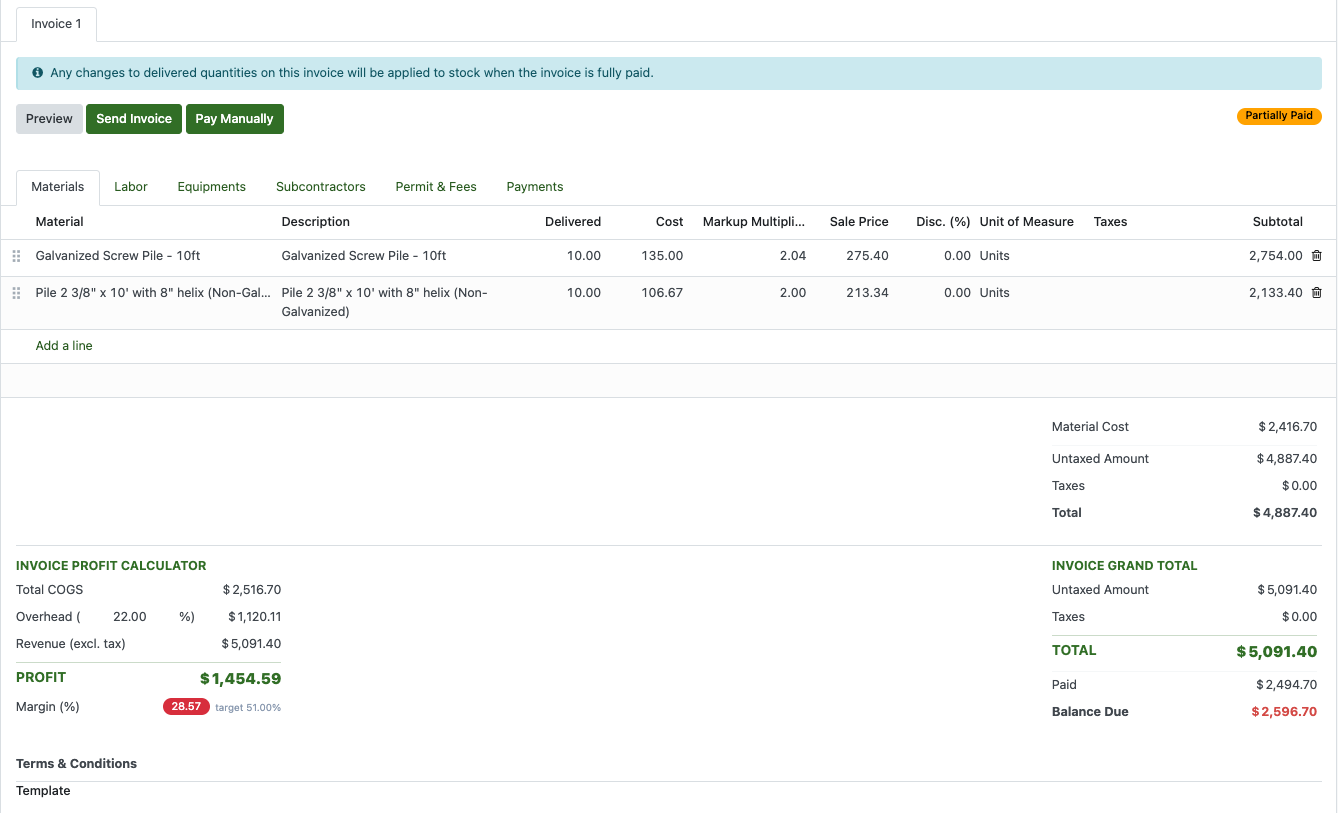Screen dimensions: 1338x813
Task: Switch to the Equipments tab
Action: click(212, 187)
